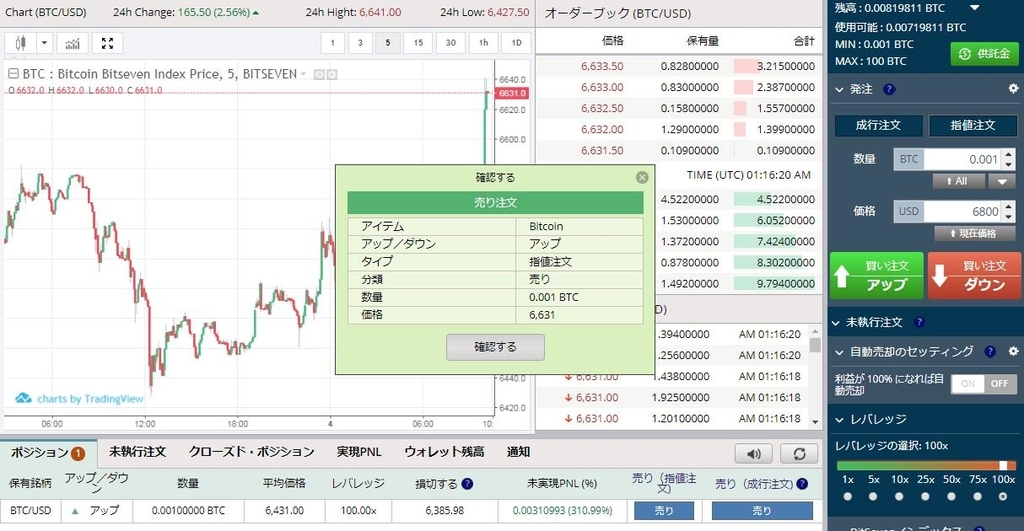Click the 価格 price input field

click(963, 211)
